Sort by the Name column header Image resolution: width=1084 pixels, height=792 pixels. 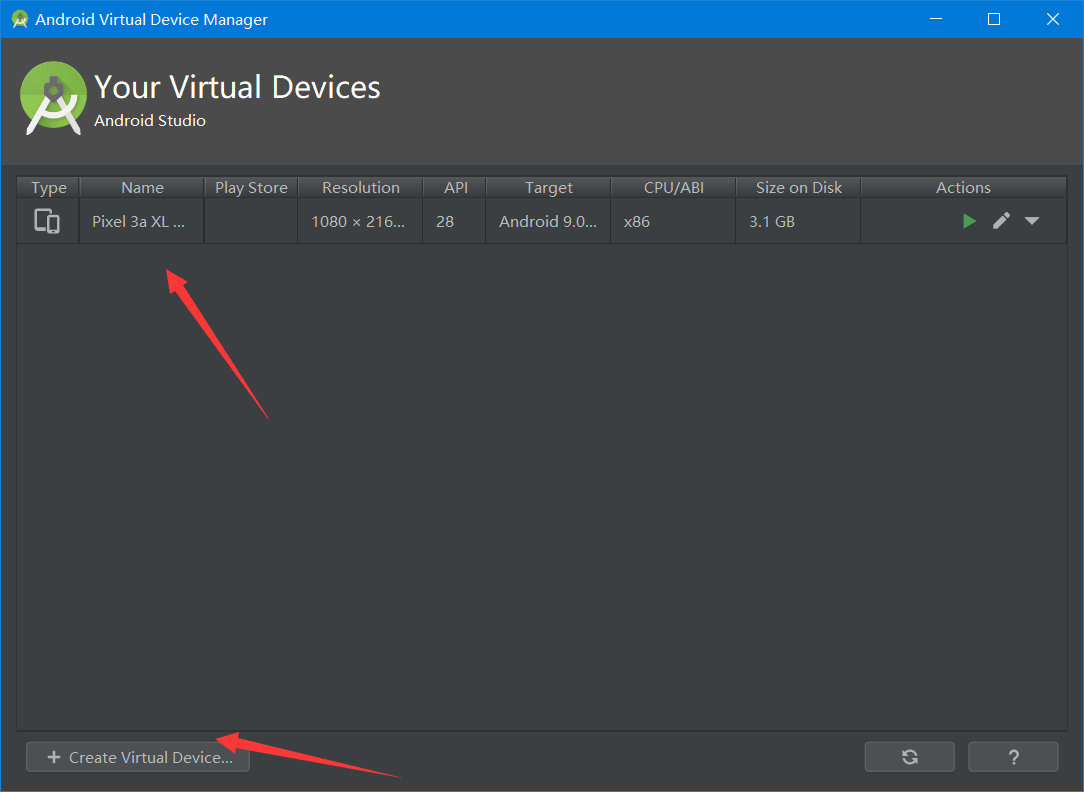click(142, 187)
